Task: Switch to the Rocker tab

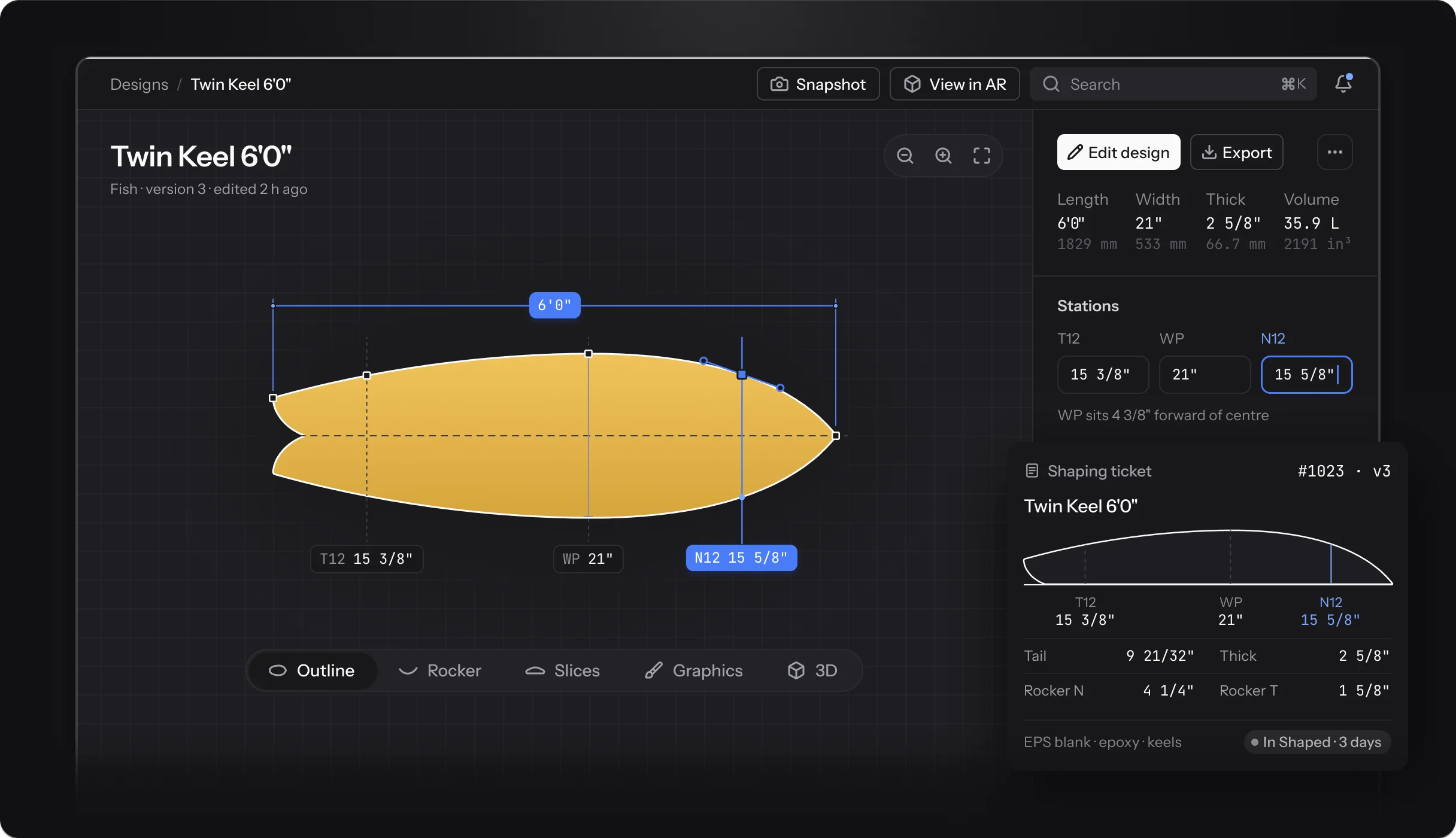Action: [x=440, y=670]
